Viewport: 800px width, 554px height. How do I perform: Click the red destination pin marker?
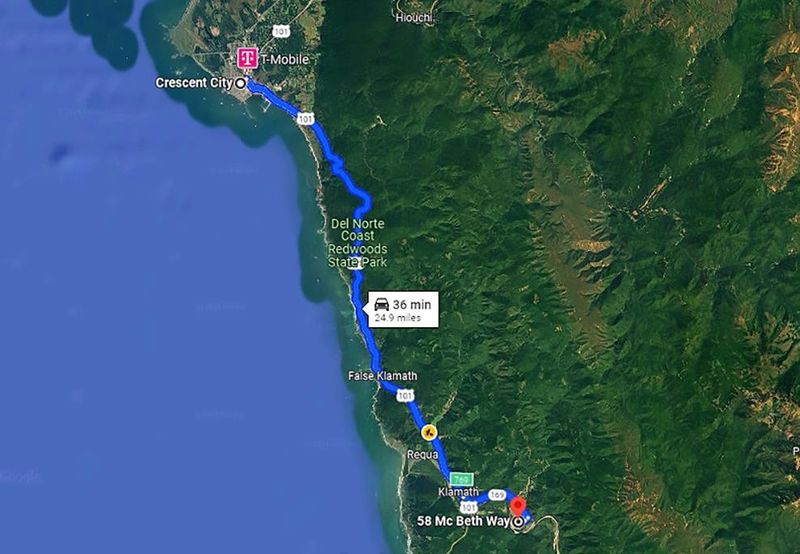point(518,508)
